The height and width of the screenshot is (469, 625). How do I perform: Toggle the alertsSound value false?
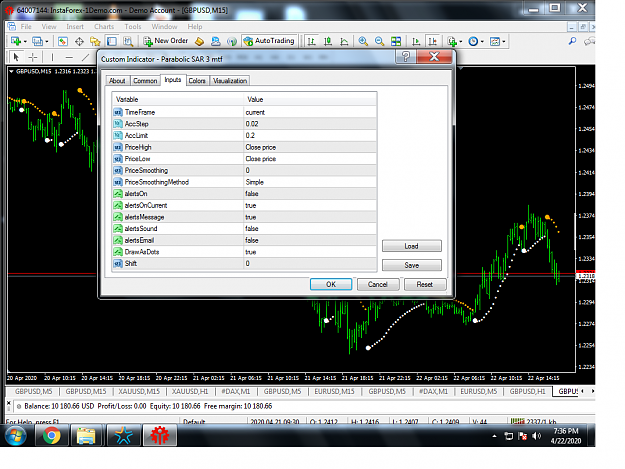310,229
